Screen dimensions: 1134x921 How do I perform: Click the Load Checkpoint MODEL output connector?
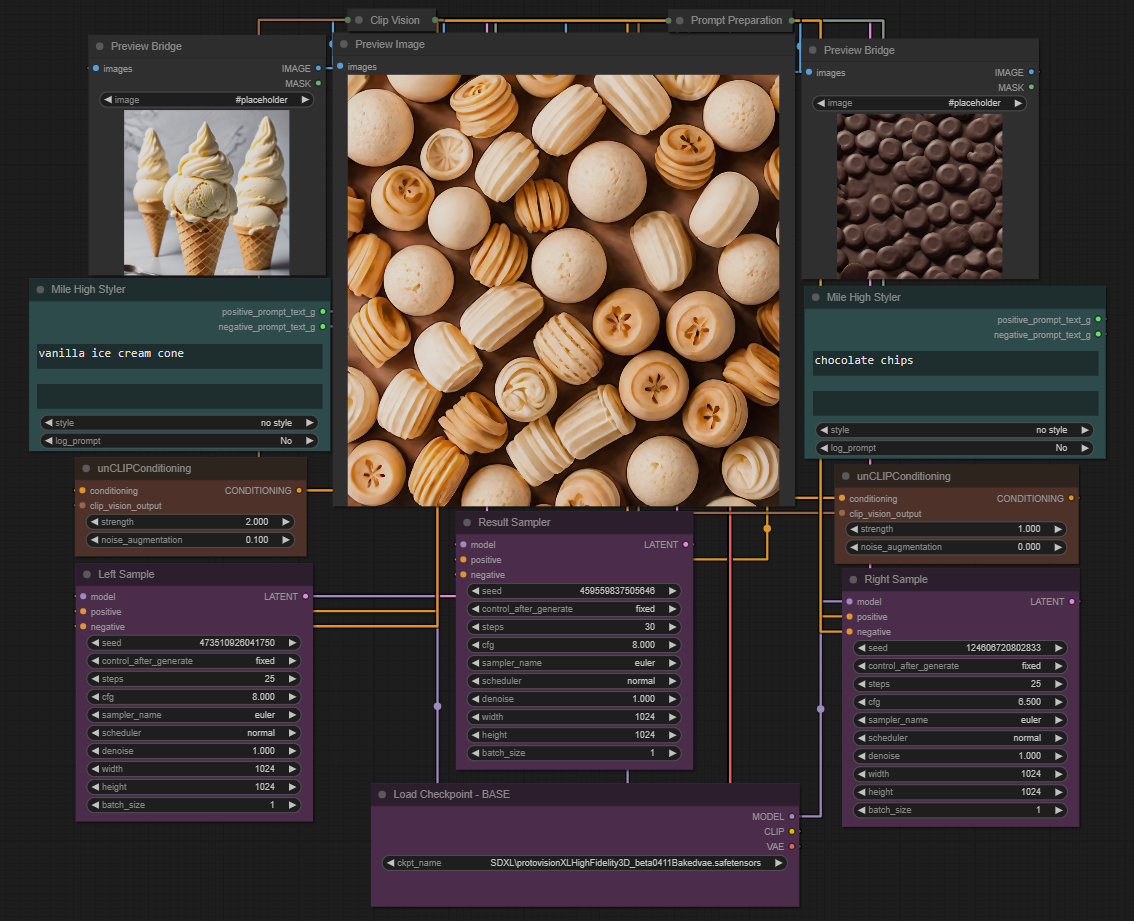coord(792,816)
